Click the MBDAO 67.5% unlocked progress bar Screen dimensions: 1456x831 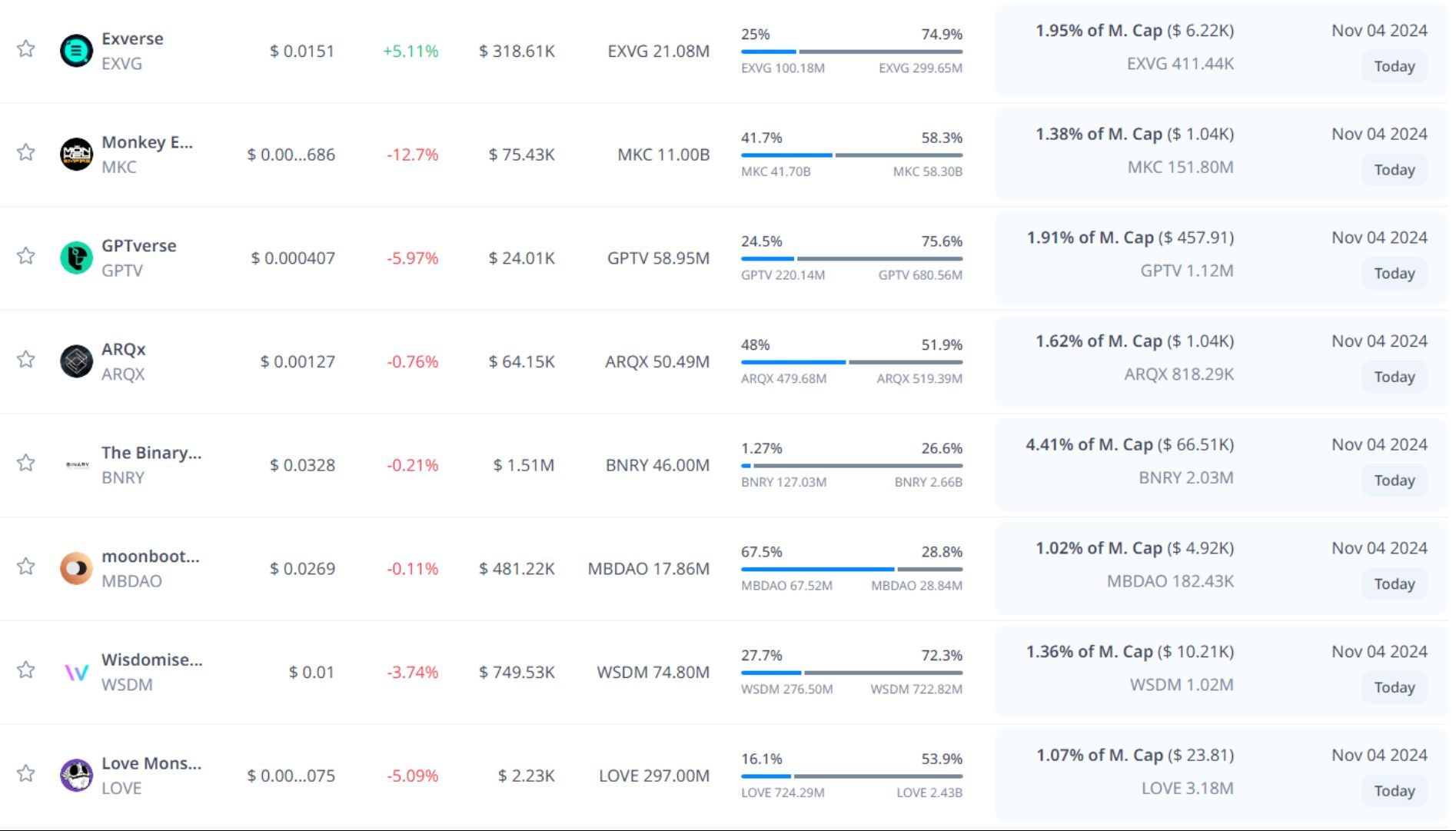851,570
